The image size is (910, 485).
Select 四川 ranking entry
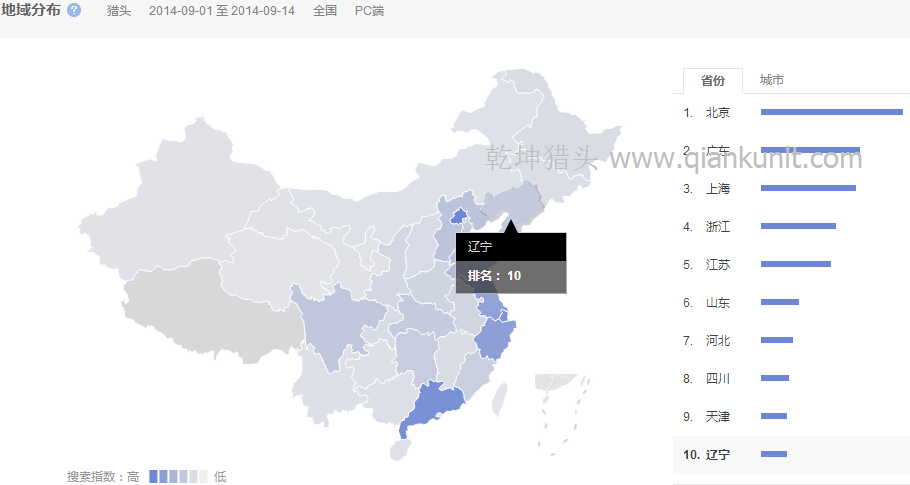[x=717, y=379]
